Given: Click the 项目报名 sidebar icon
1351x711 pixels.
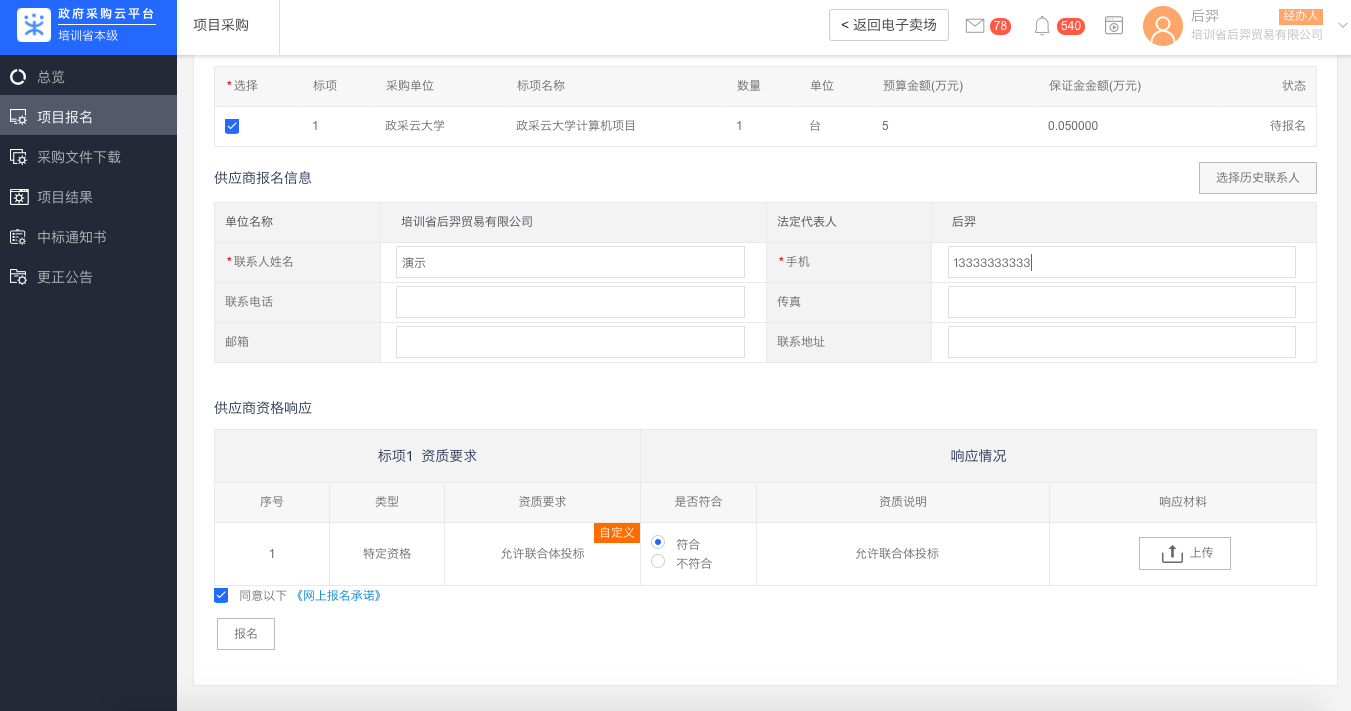Looking at the screenshot, I should 17,117.
